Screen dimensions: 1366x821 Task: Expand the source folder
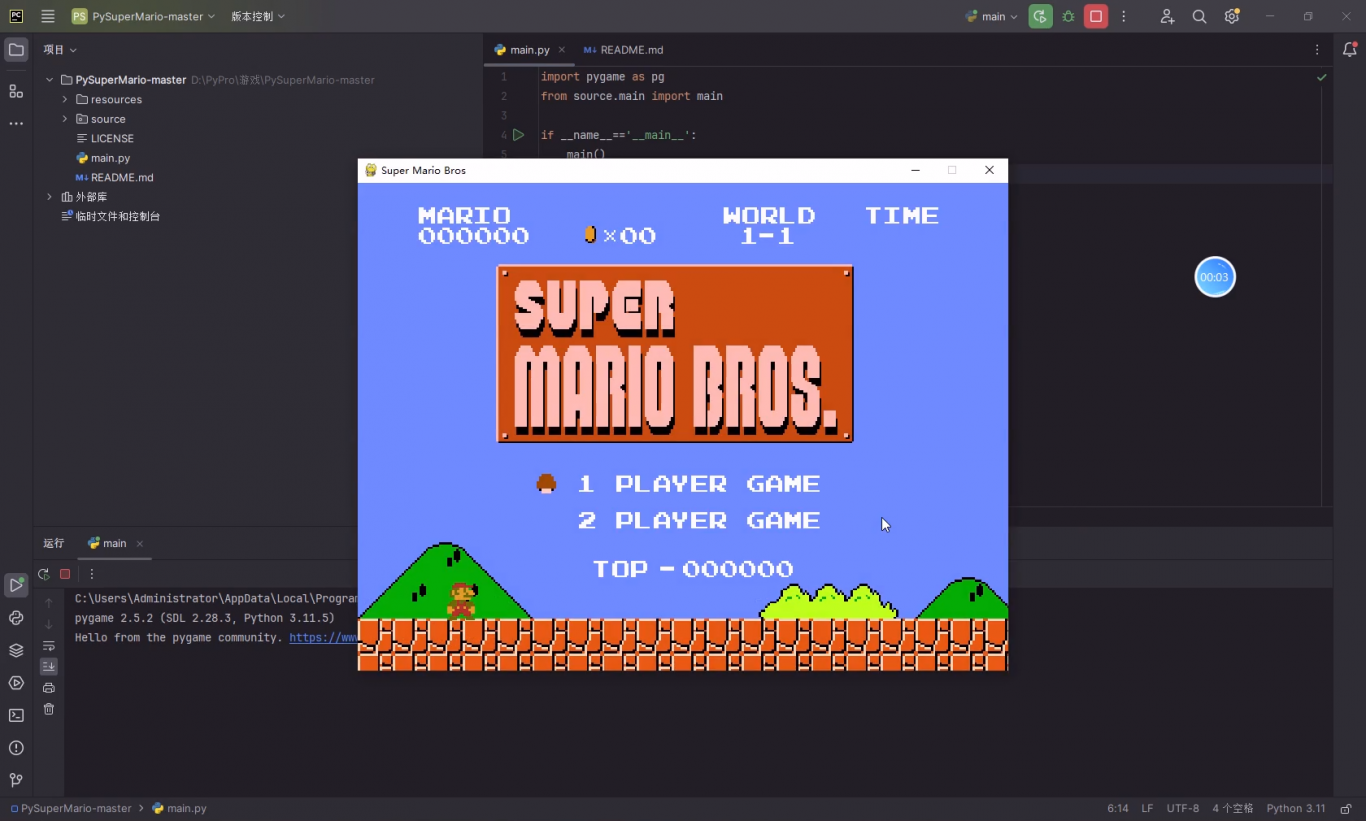tap(65, 119)
